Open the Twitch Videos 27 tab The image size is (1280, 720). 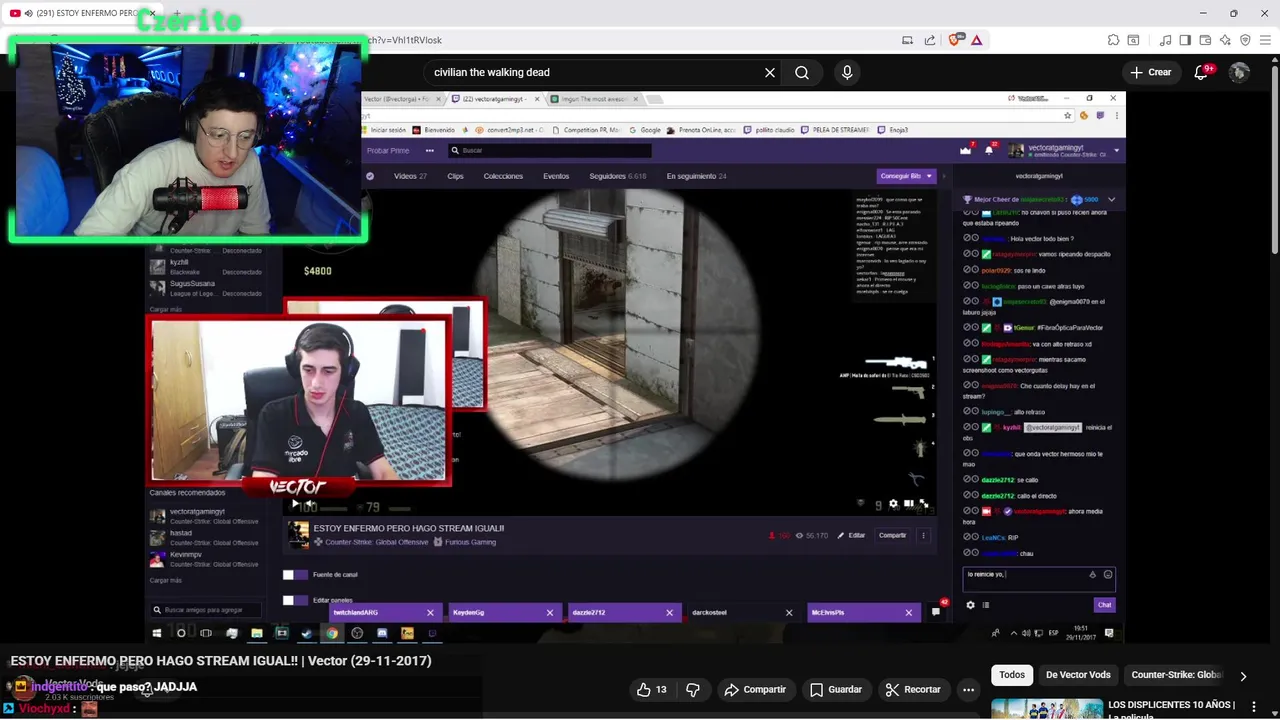[410, 176]
